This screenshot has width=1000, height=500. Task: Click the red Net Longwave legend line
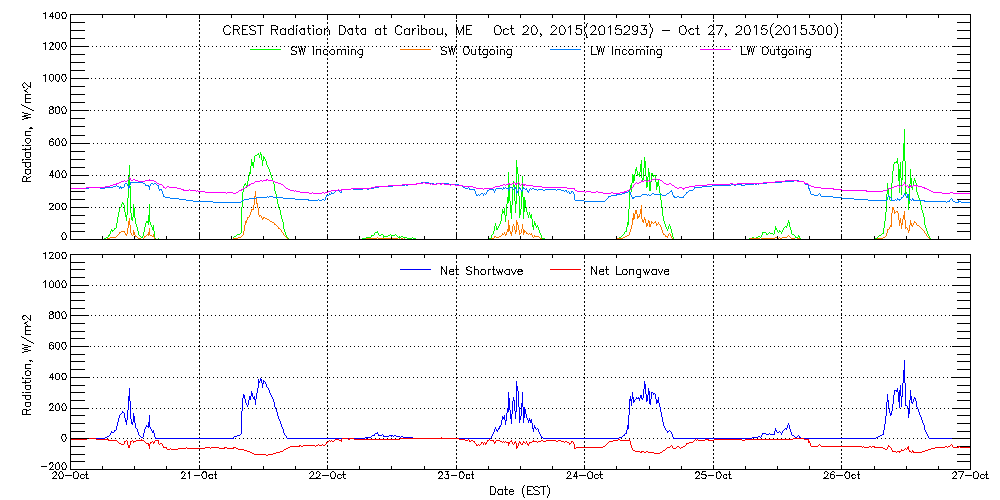[x=567, y=270]
